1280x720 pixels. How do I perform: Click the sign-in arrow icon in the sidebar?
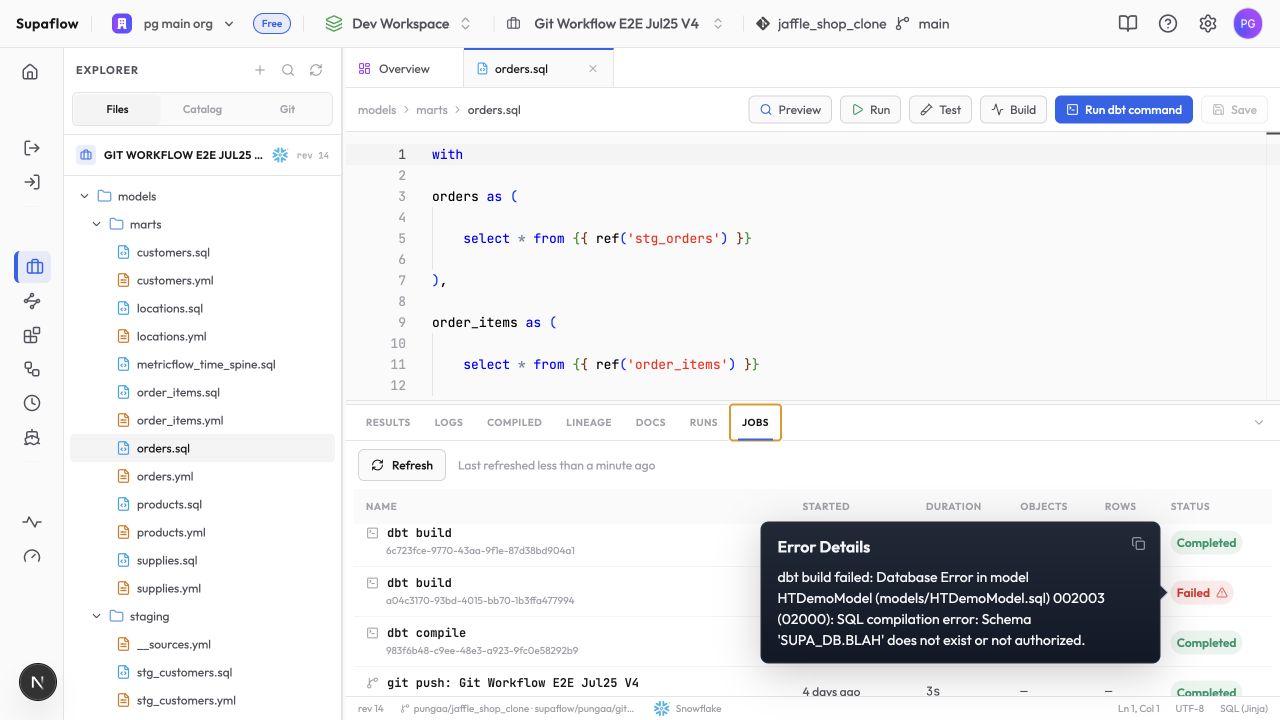(31, 182)
